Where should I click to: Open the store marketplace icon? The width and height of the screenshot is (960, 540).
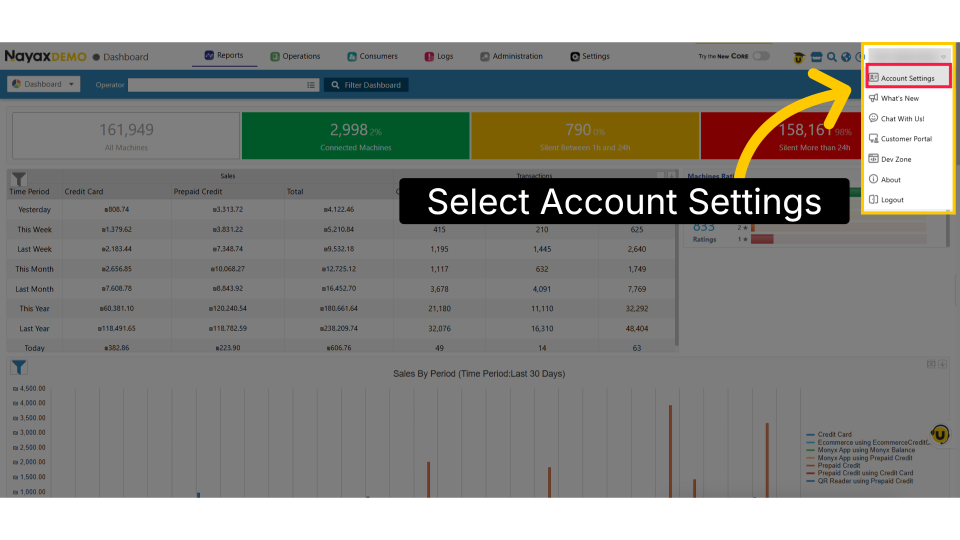point(816,57)
